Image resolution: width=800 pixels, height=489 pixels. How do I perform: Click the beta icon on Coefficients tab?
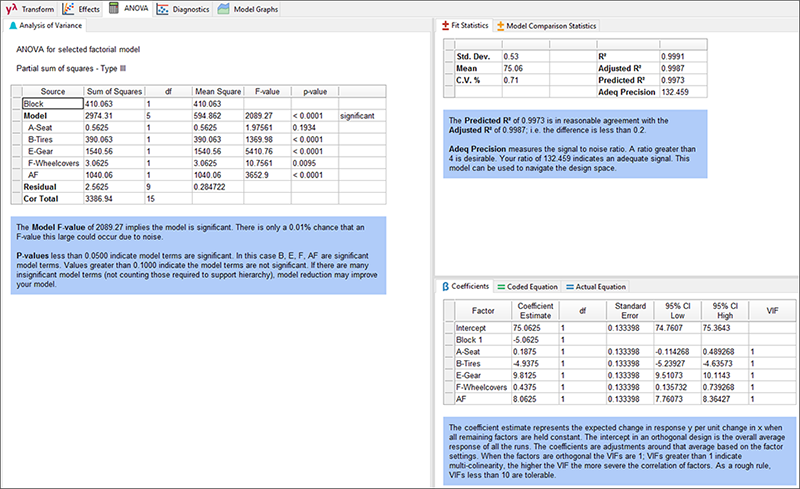point(446,286)
